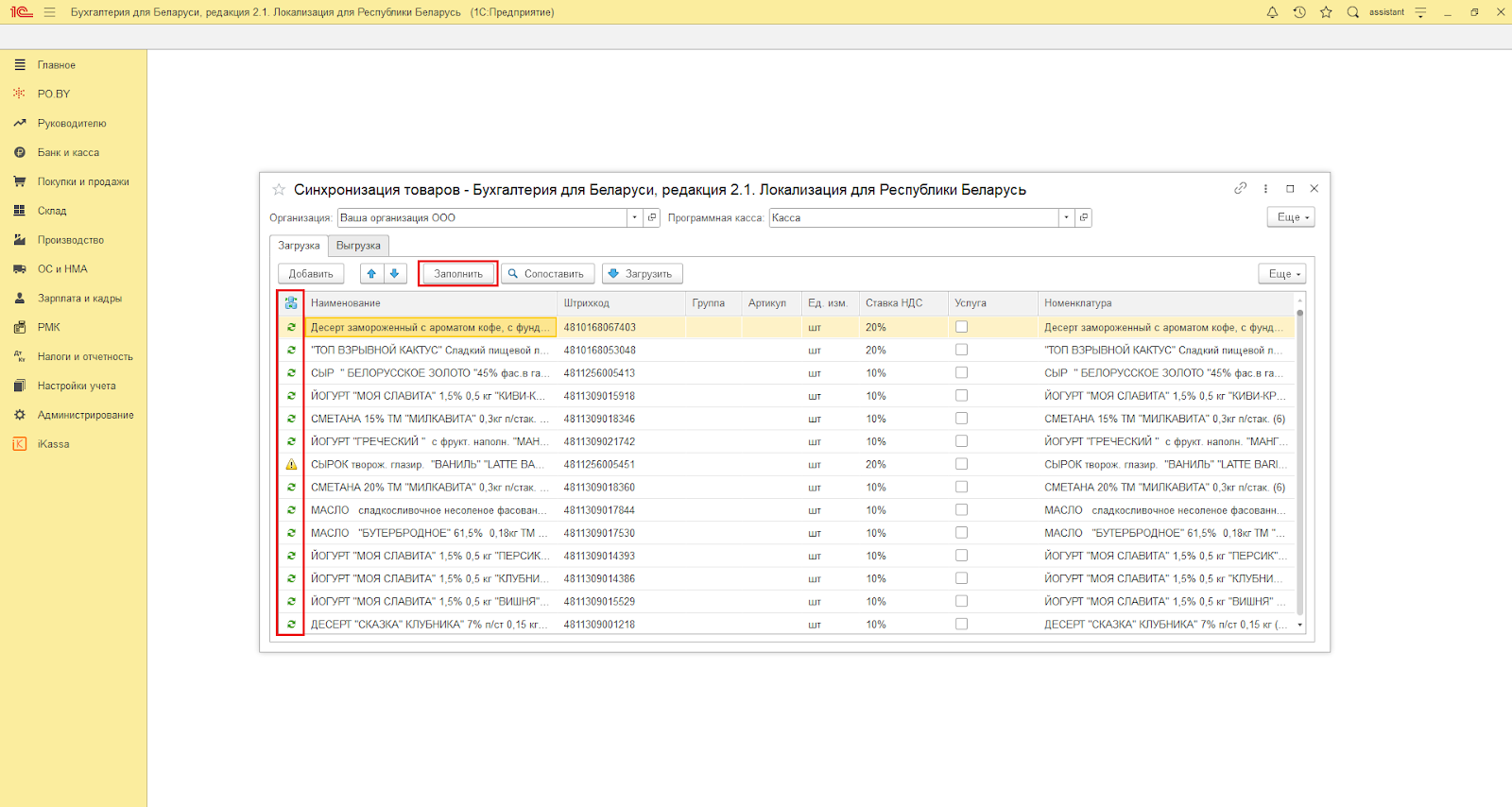
Task: Open Руководителю section in sidebar
Action: click(72, 124)
